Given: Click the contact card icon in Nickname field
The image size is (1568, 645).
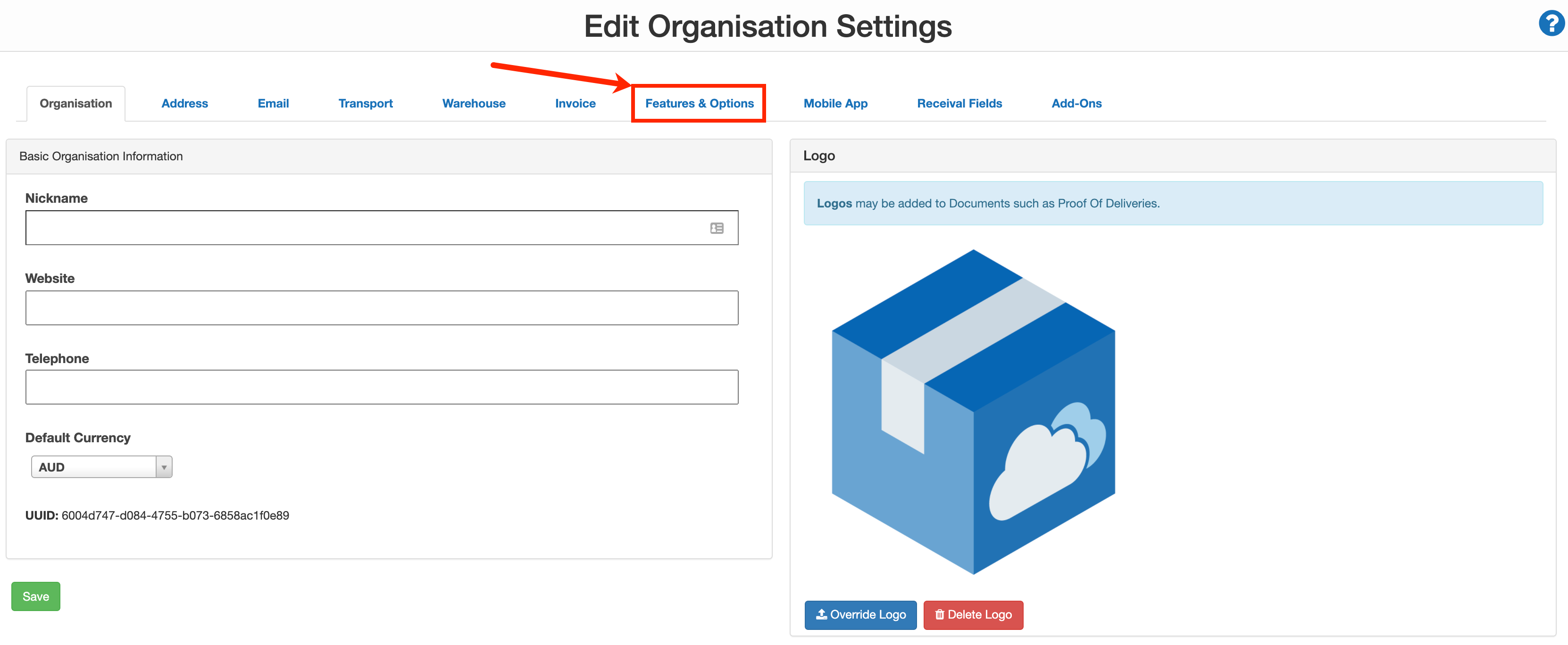Looking at the screenshot, I should pyautogui.click(x=717, y=228).
